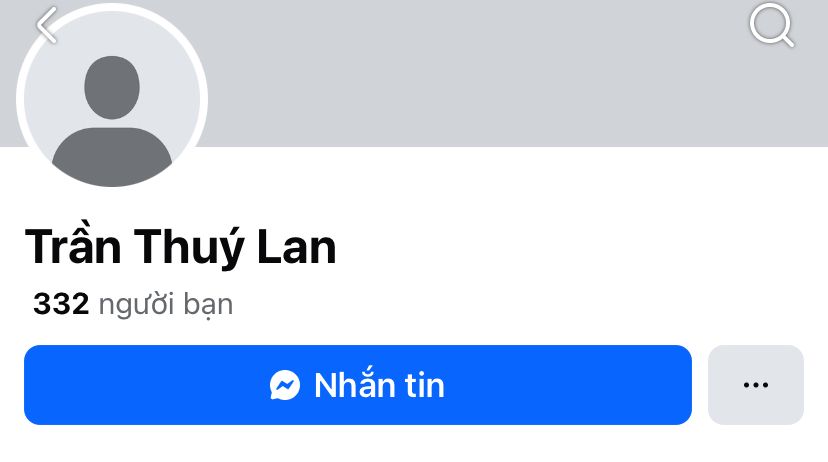The width and height of the screenshot is (828, 462).
Task: Click the bold 332 friends count
Action: point(61,304)
